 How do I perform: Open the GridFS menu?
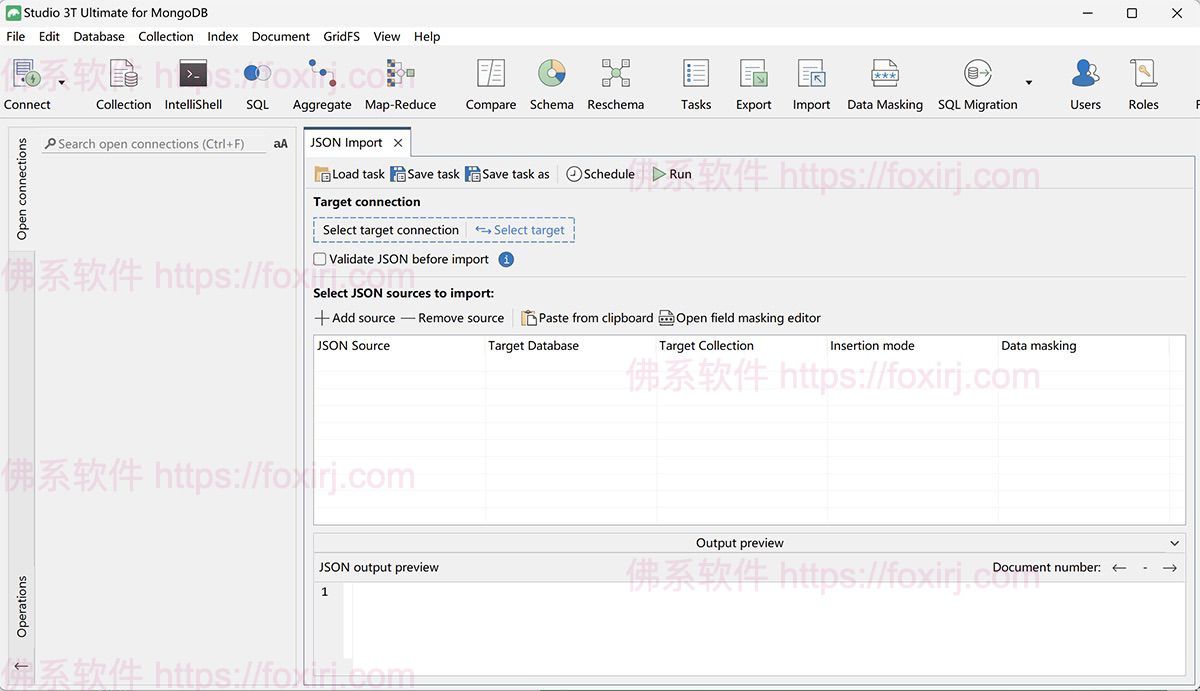pos(341,36)
